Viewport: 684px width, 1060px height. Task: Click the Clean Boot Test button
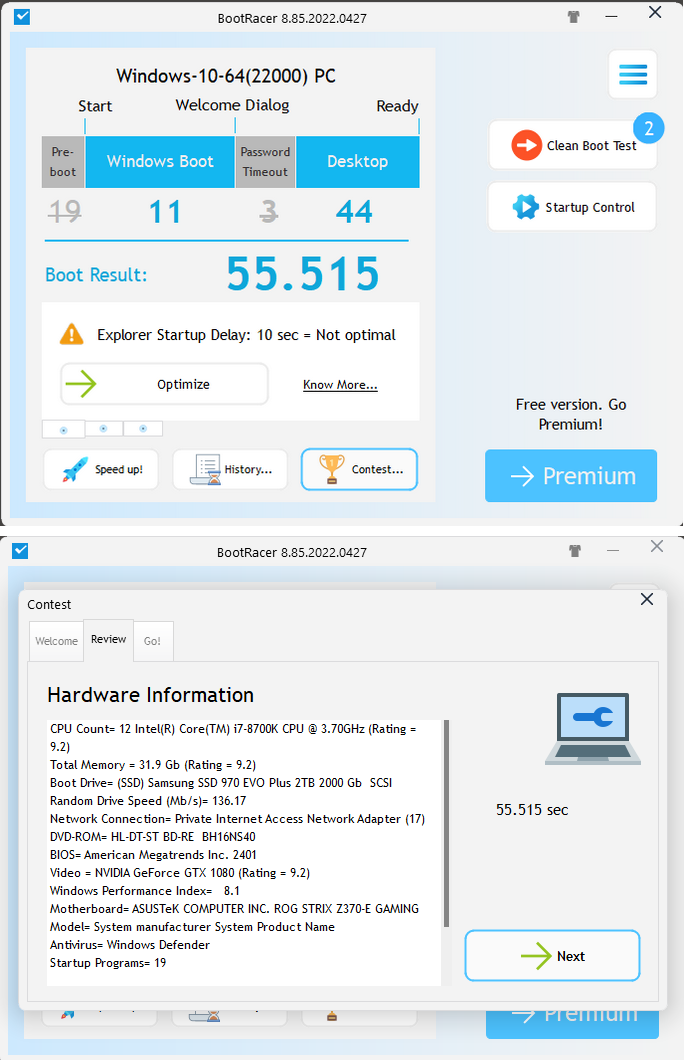(572, 145)
